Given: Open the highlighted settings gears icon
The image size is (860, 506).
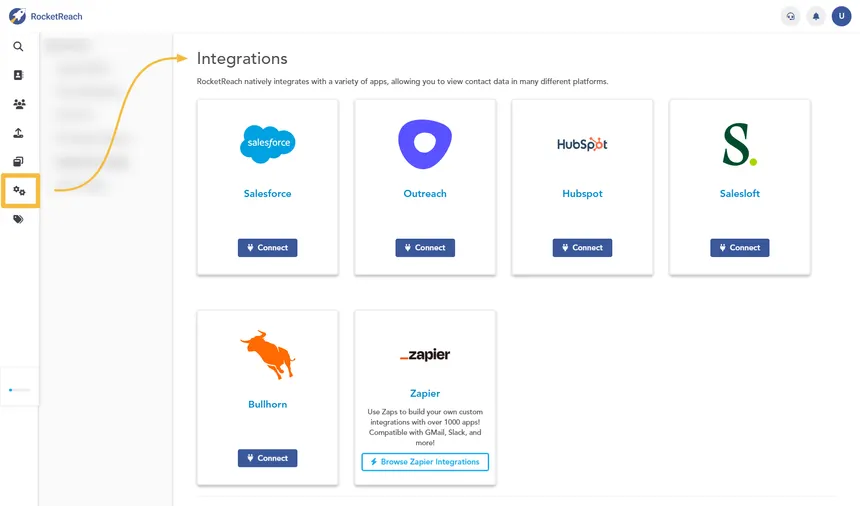Looking at the screenshot, I should pyautogui.click(x=19, y=190).
